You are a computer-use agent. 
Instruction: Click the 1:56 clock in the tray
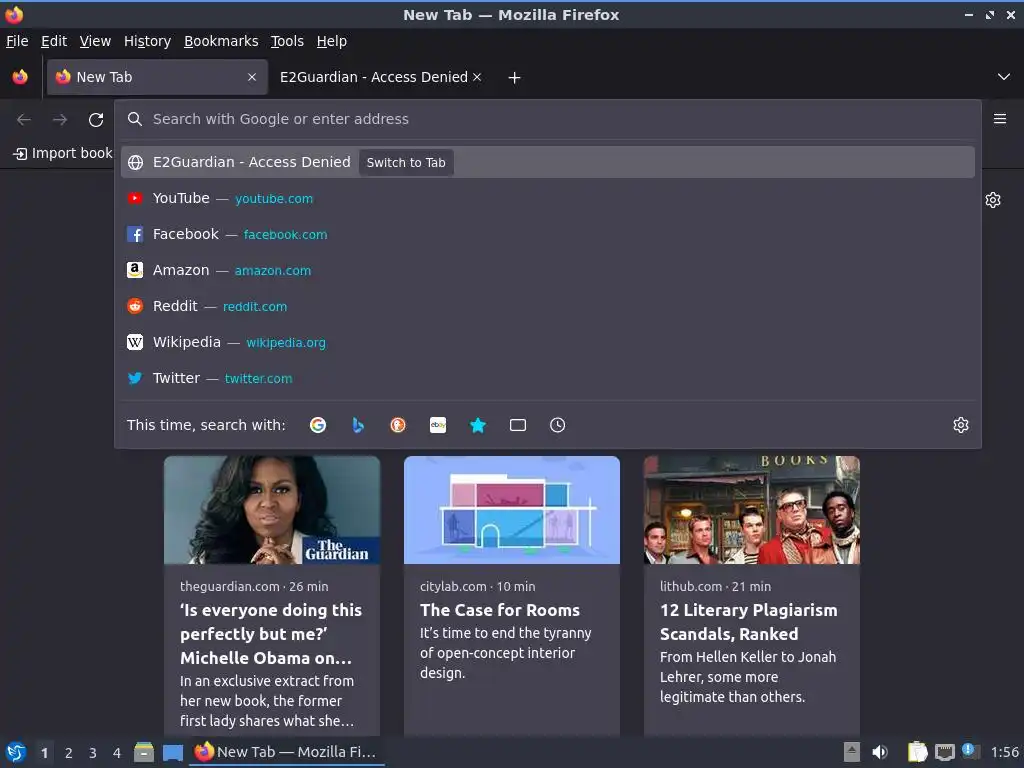click(x=1004, y=752)
